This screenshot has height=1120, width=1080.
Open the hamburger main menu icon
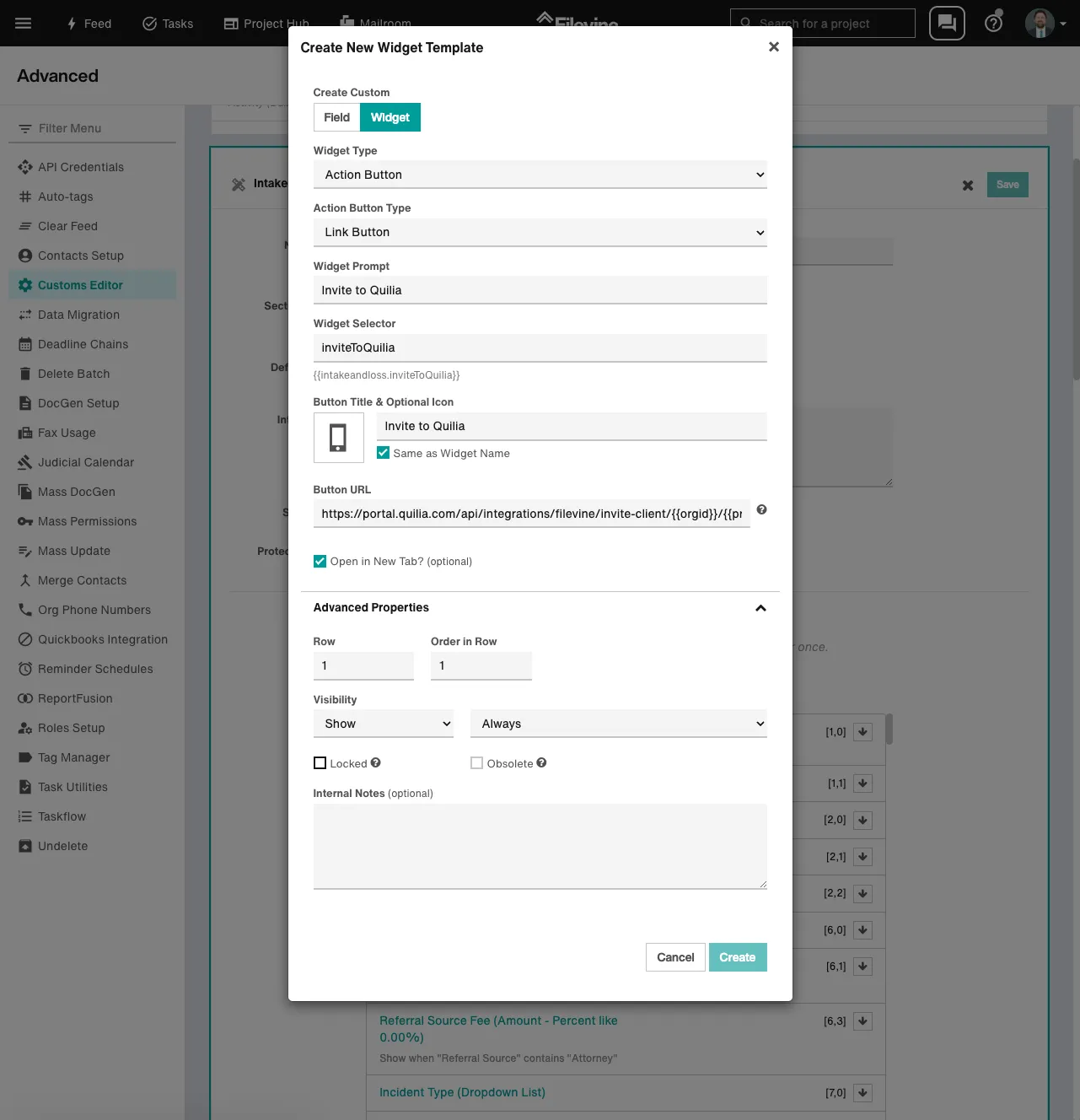point(24,24)
